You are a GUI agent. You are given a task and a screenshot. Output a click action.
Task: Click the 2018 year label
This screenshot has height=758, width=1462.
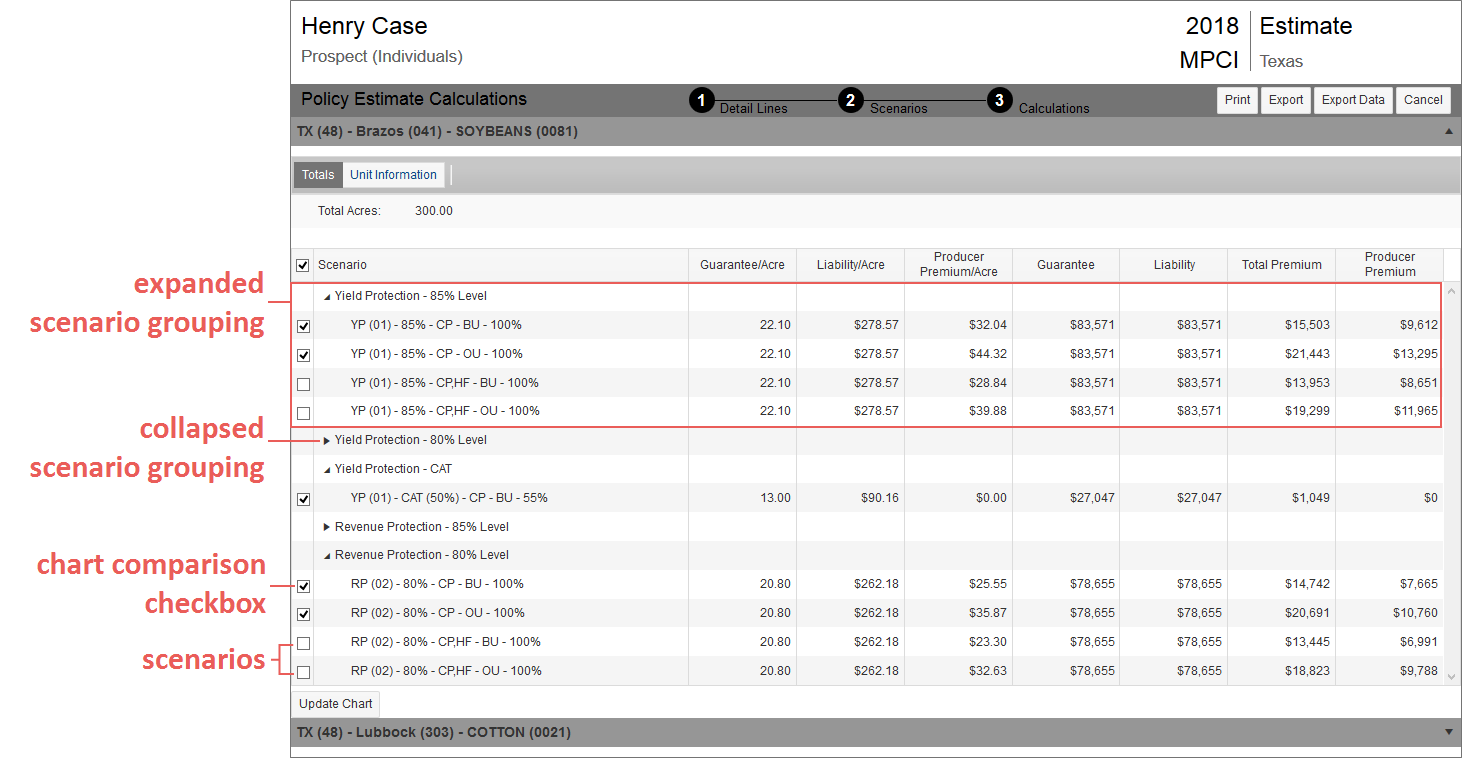(1212, 26)
